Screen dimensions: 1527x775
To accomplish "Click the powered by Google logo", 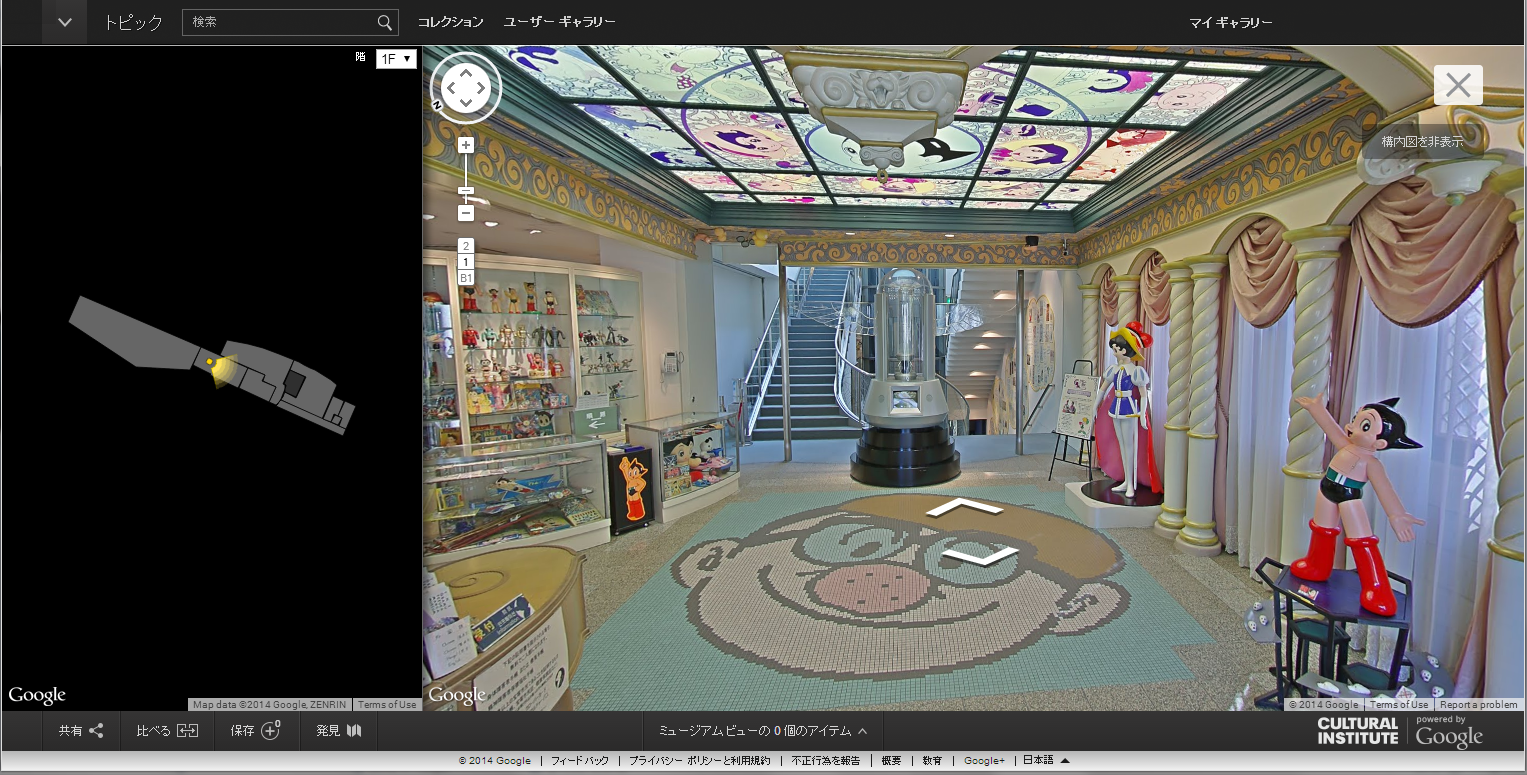I will [1448, 732].
